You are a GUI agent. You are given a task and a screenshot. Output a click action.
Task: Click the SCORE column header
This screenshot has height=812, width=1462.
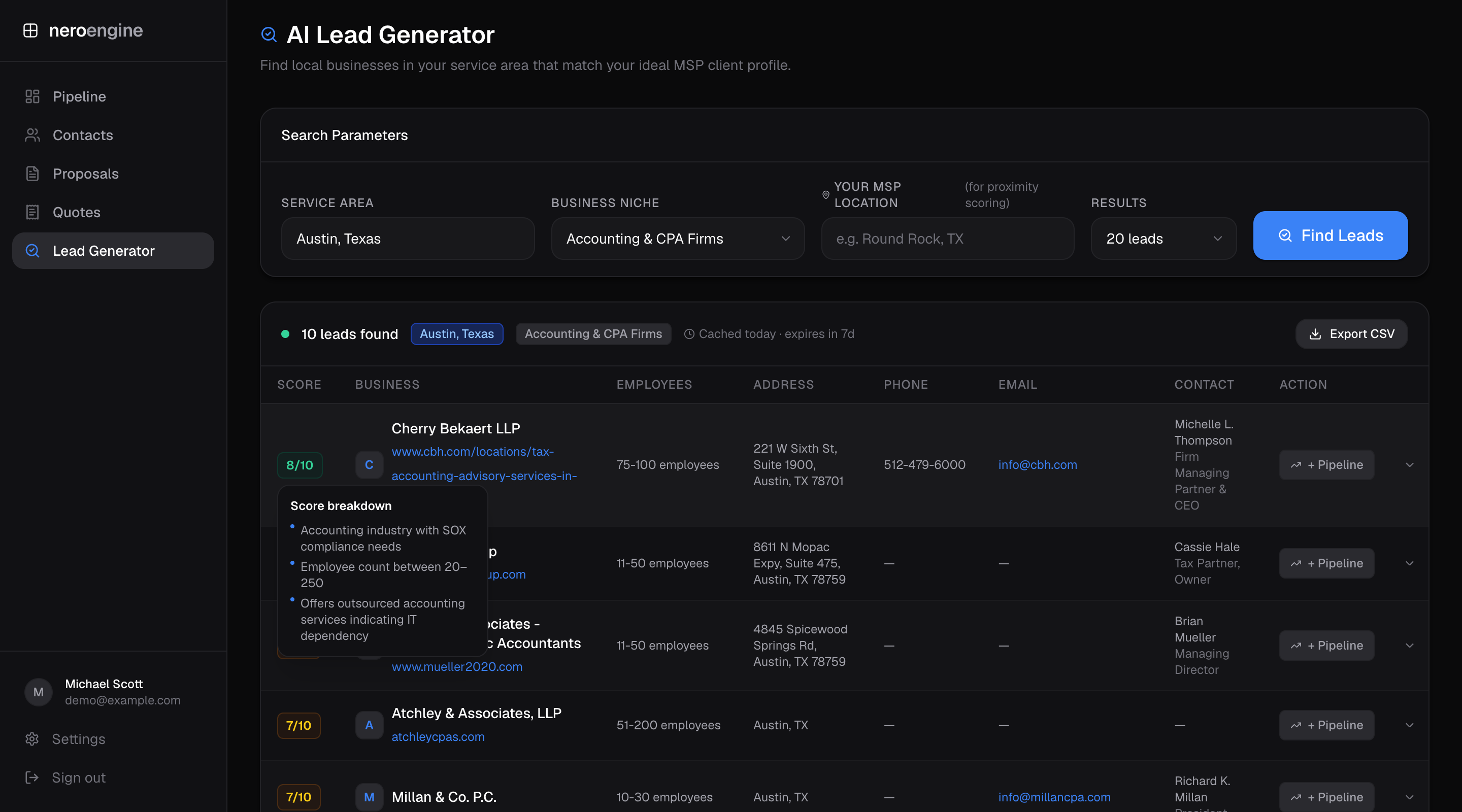pos(299,384)
